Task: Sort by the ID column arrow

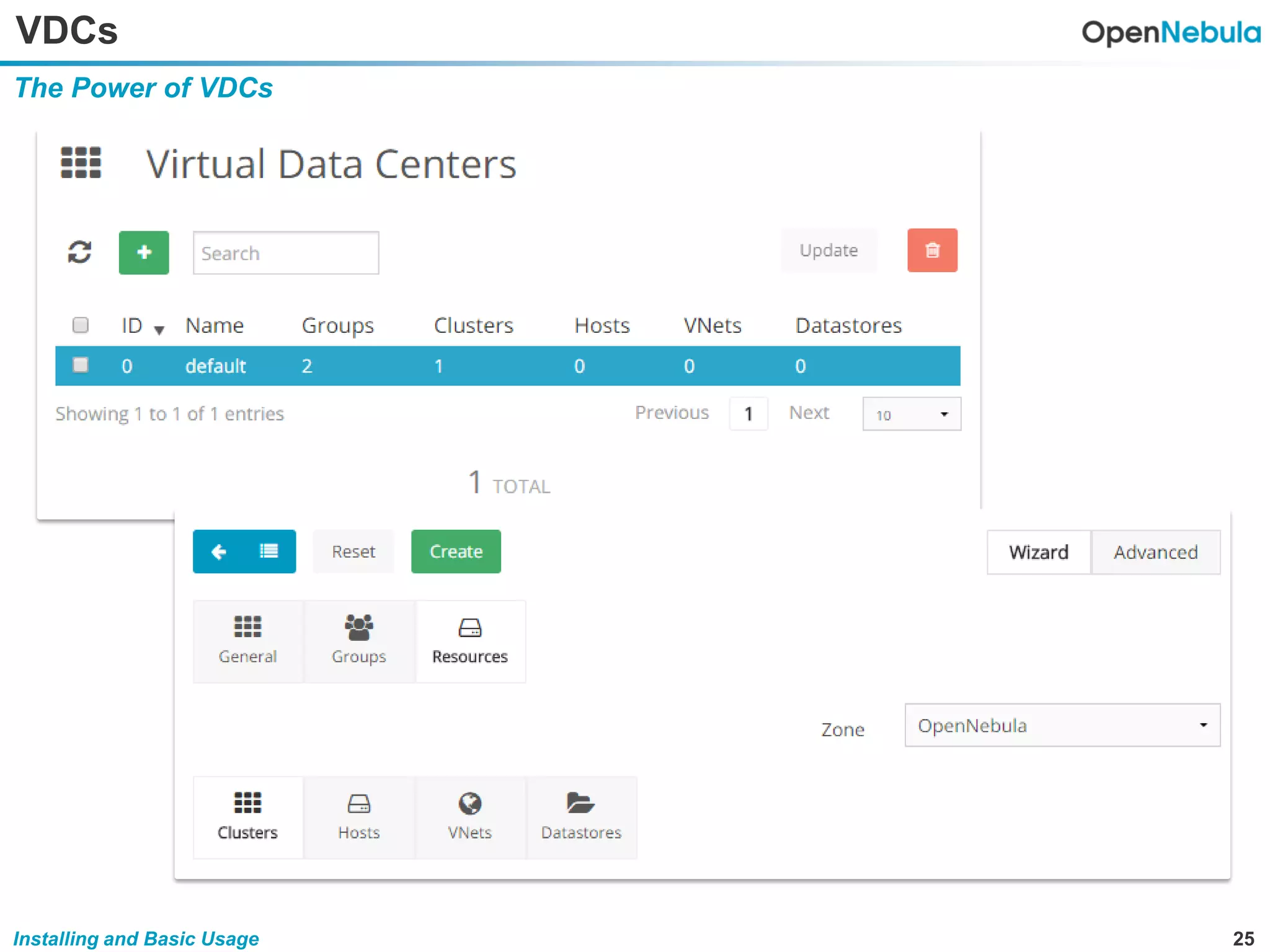Action: (x=159, y=330)
